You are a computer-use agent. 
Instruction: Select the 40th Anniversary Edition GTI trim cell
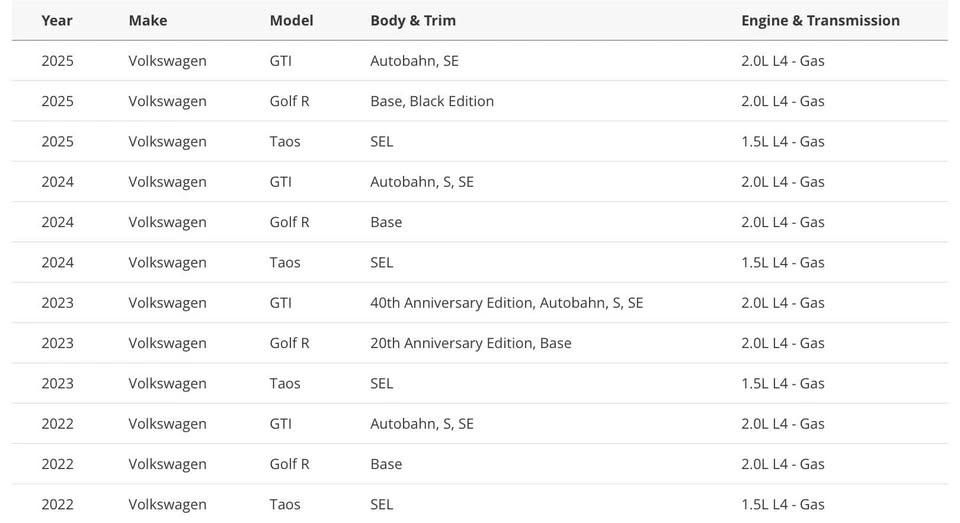pyautogui.click(x=506, y=303)
